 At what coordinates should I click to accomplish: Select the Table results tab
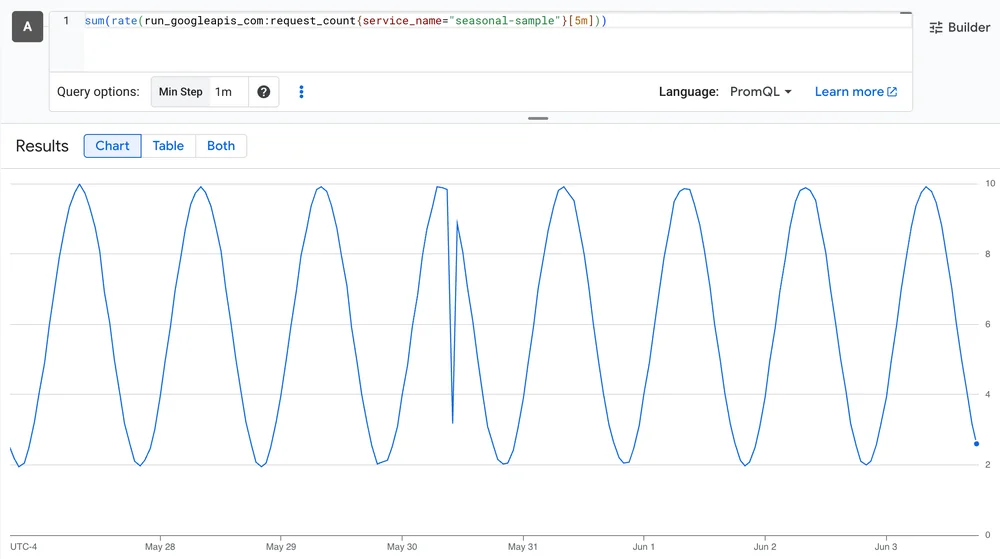coord(168,146)
